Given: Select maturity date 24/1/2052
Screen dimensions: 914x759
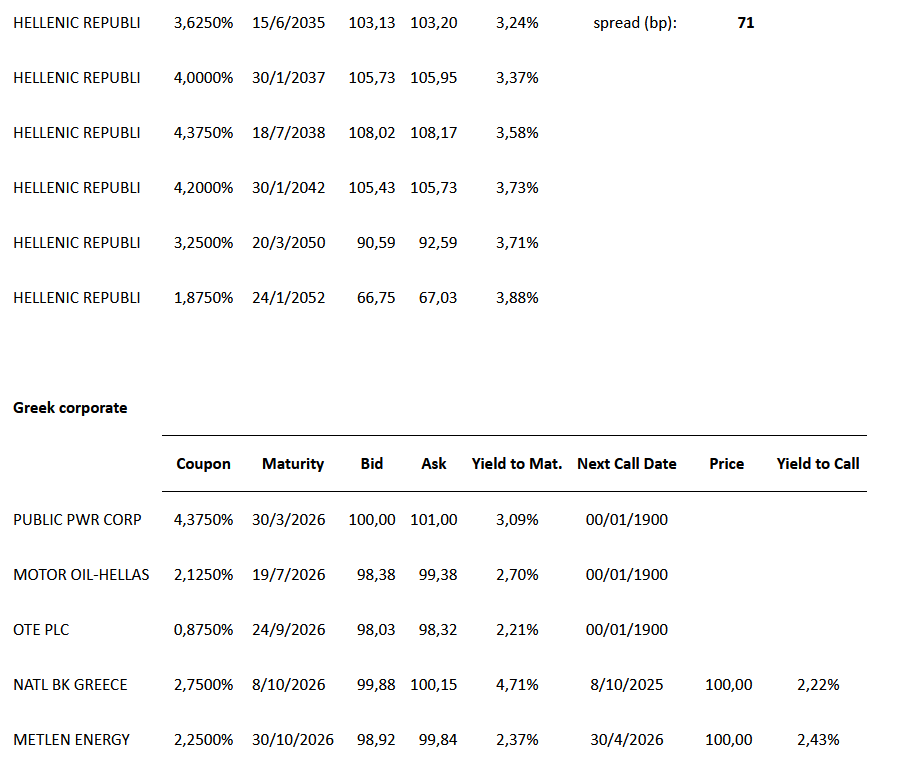Looking at the screenshot, I should [x=288, y=298].
